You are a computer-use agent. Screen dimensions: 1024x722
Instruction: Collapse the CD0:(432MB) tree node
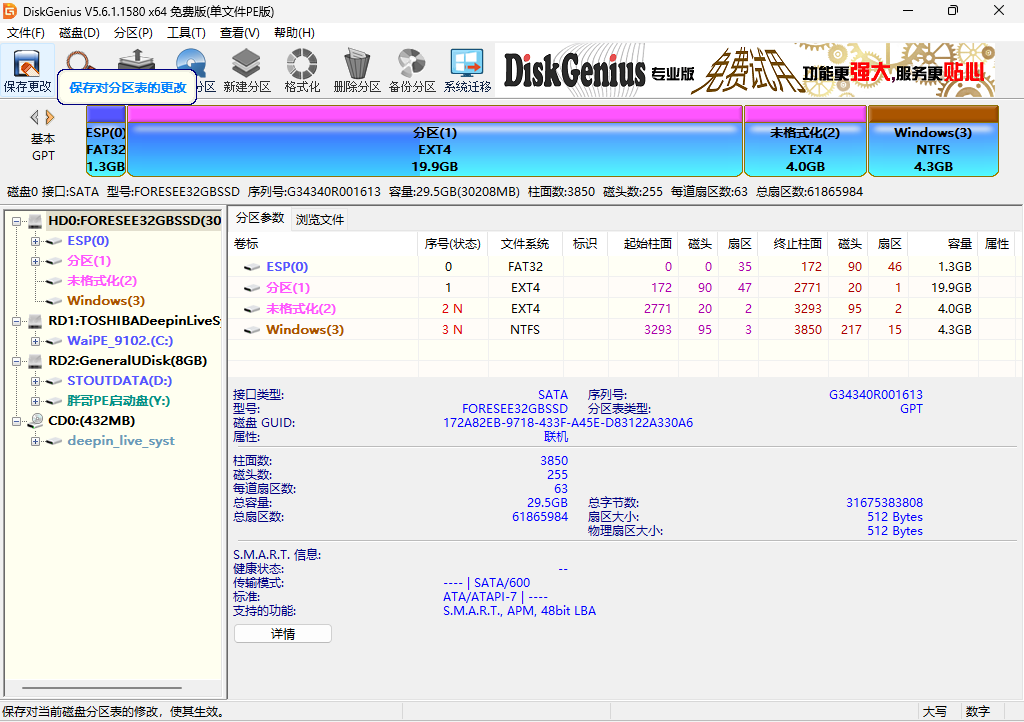pyautogui.click(x=16, y=421)
